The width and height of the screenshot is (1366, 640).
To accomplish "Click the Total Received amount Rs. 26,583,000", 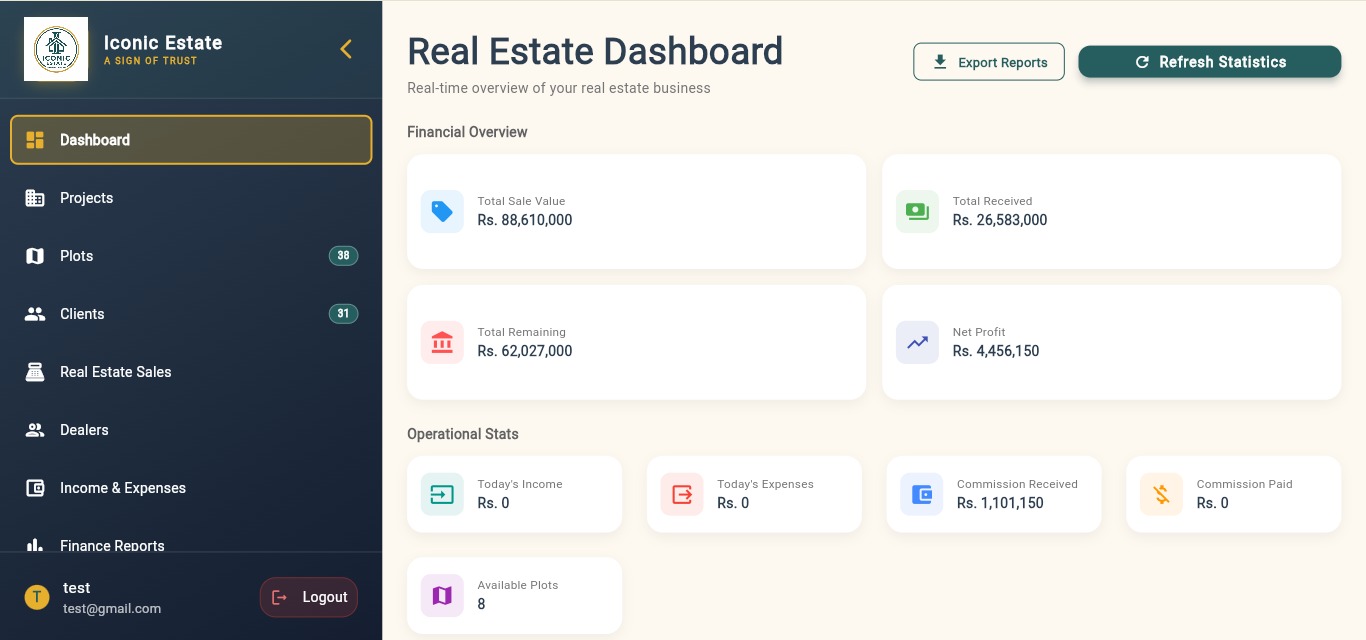I will coord(1000,220).
